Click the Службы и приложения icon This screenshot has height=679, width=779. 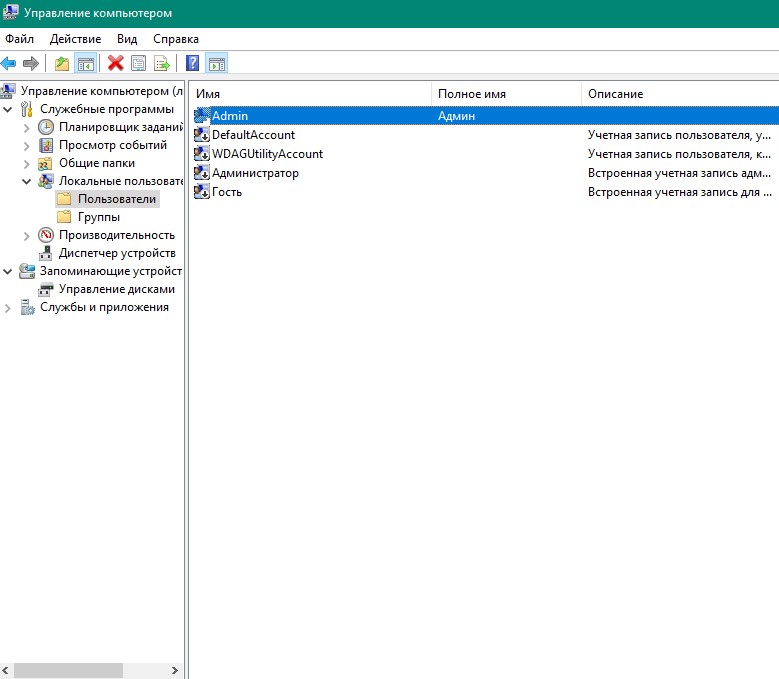pyautogui.click(x=27, y=307)
